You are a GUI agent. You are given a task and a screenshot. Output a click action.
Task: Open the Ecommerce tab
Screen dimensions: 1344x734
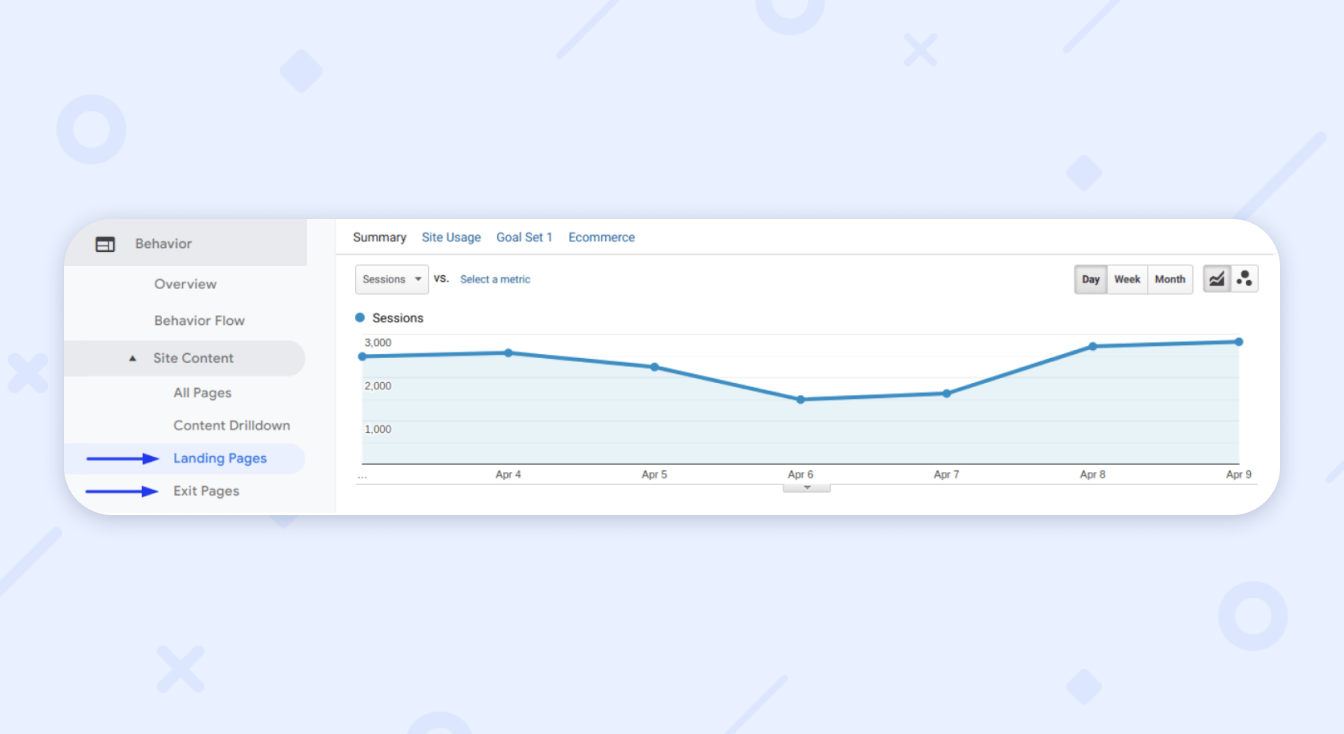pos(601,237)
